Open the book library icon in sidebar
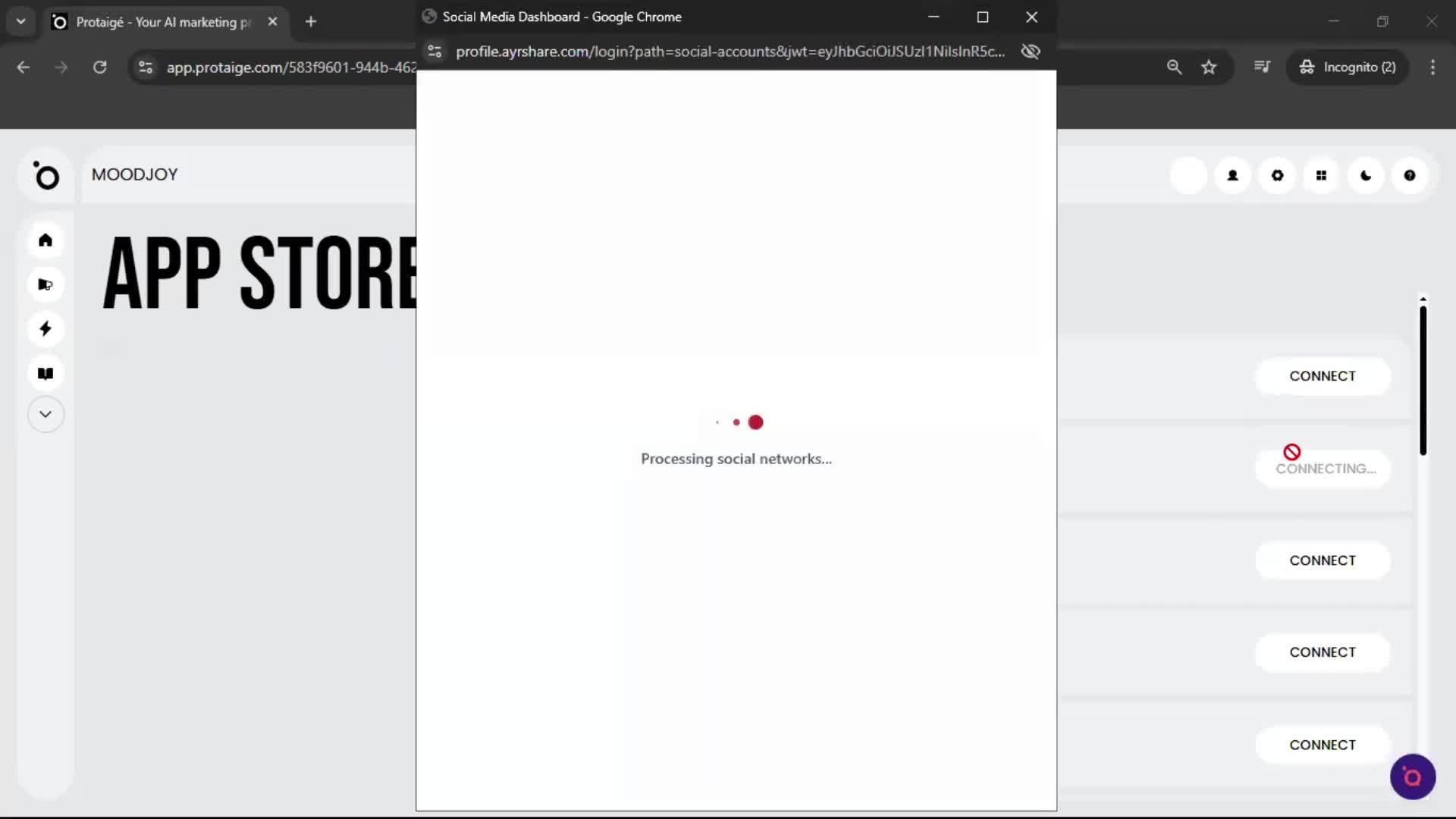 tap(45, 373)
